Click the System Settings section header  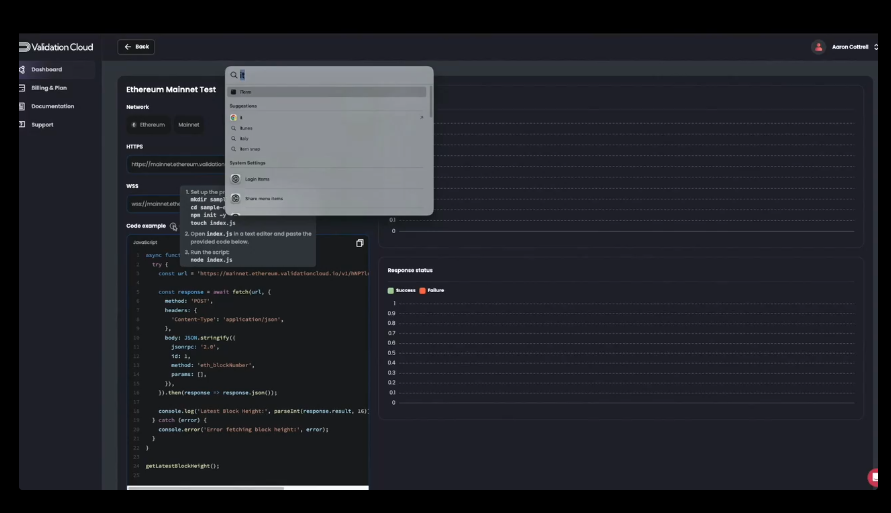(247, 163)
